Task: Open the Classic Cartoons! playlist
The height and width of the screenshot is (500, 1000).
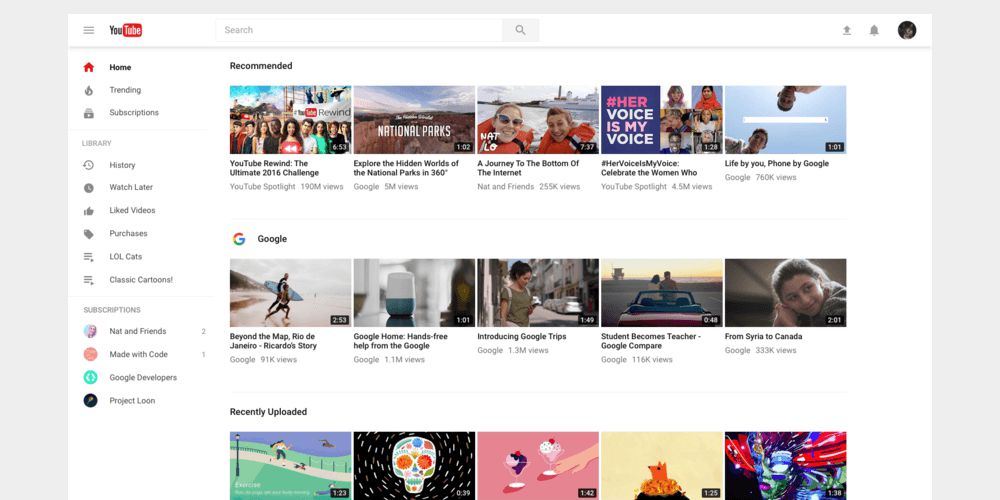Action: tap(141, 279)
